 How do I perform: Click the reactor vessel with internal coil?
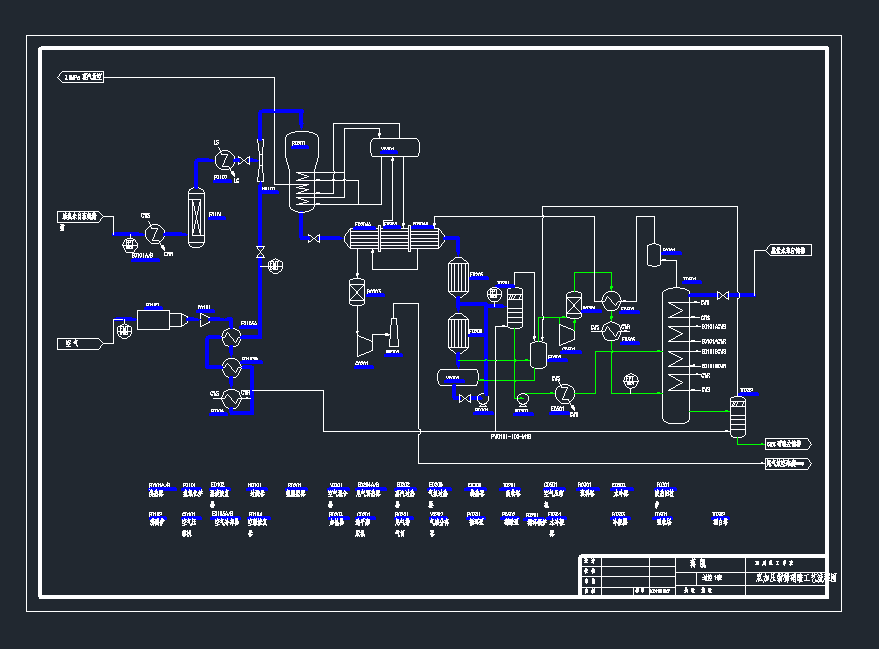[301, 173]
